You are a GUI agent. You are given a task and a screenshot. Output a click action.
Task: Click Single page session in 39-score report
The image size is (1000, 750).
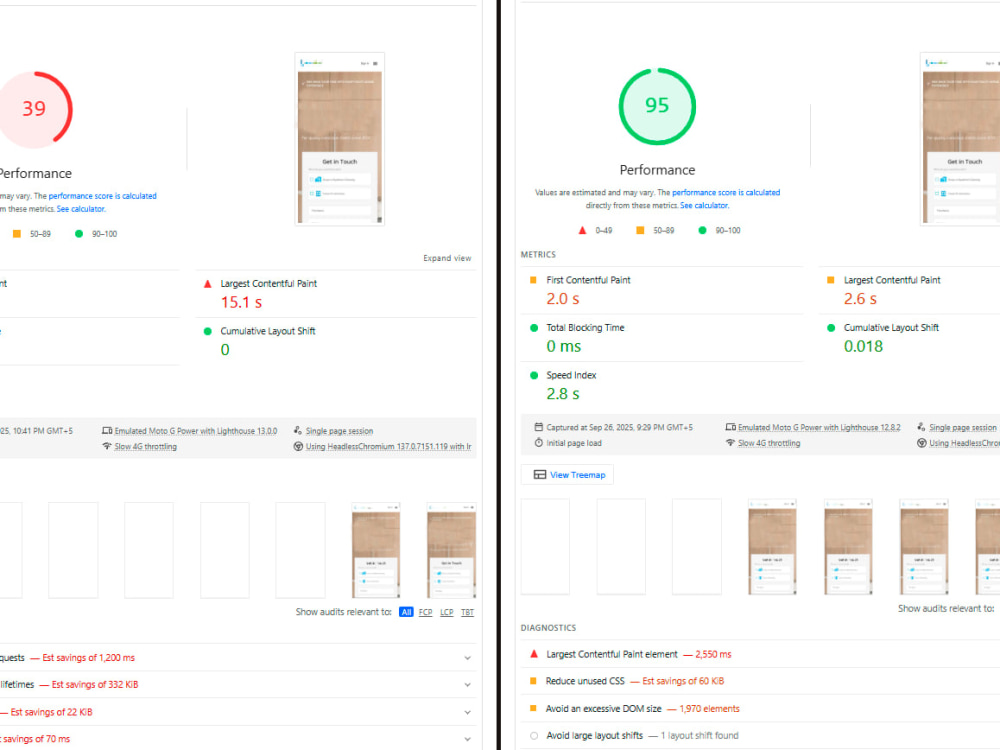tap(339, 431)
